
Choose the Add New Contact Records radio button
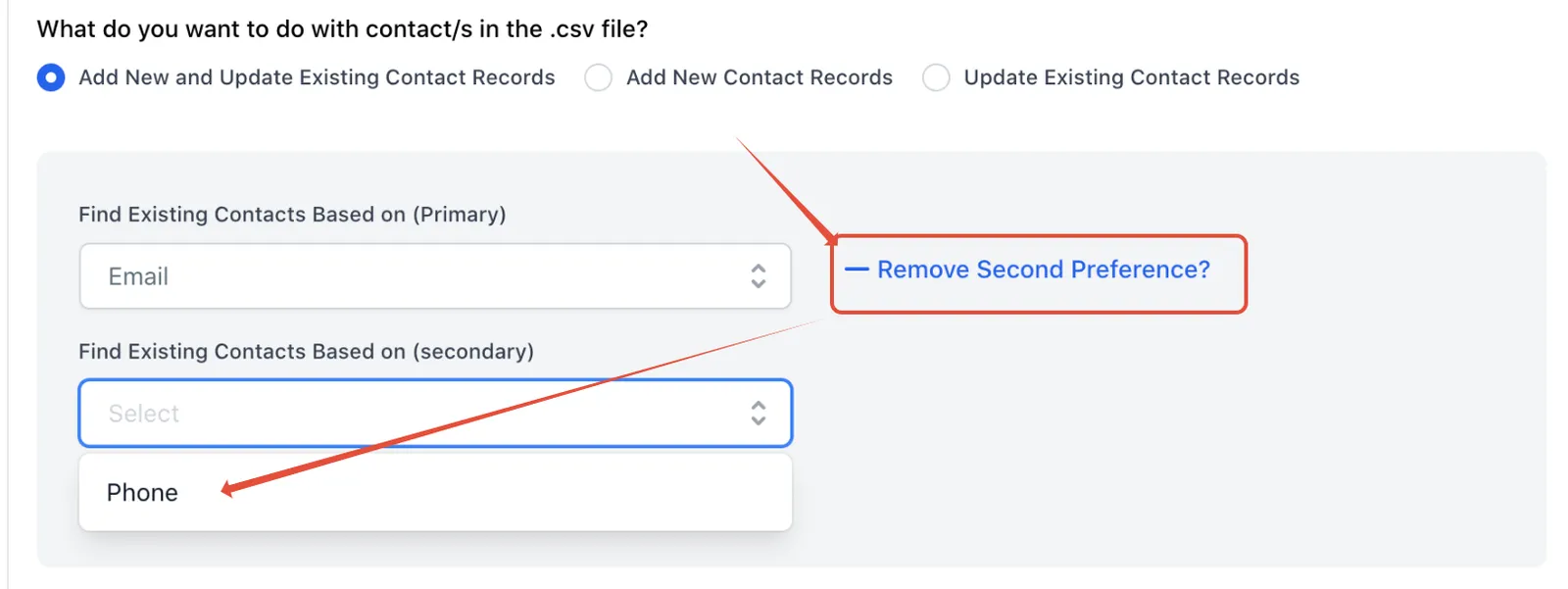(599, 77)
